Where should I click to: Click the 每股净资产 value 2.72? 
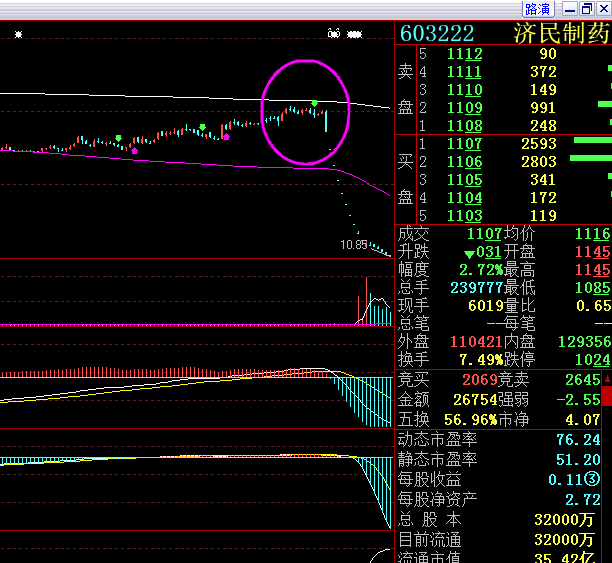583,500
